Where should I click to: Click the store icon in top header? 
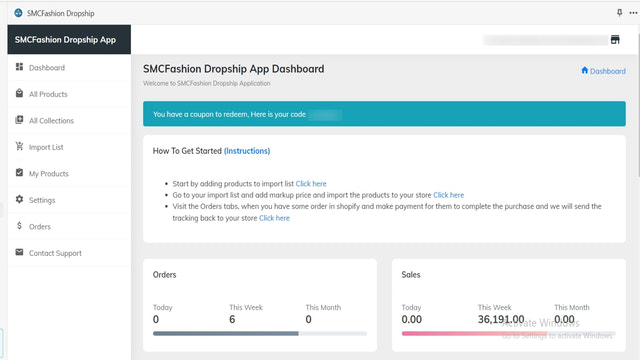pyautogui.click(x=615, y=40)
